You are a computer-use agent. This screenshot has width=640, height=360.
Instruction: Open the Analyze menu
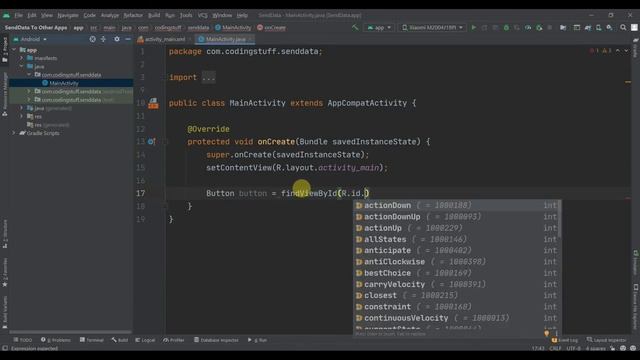point(110,15)
